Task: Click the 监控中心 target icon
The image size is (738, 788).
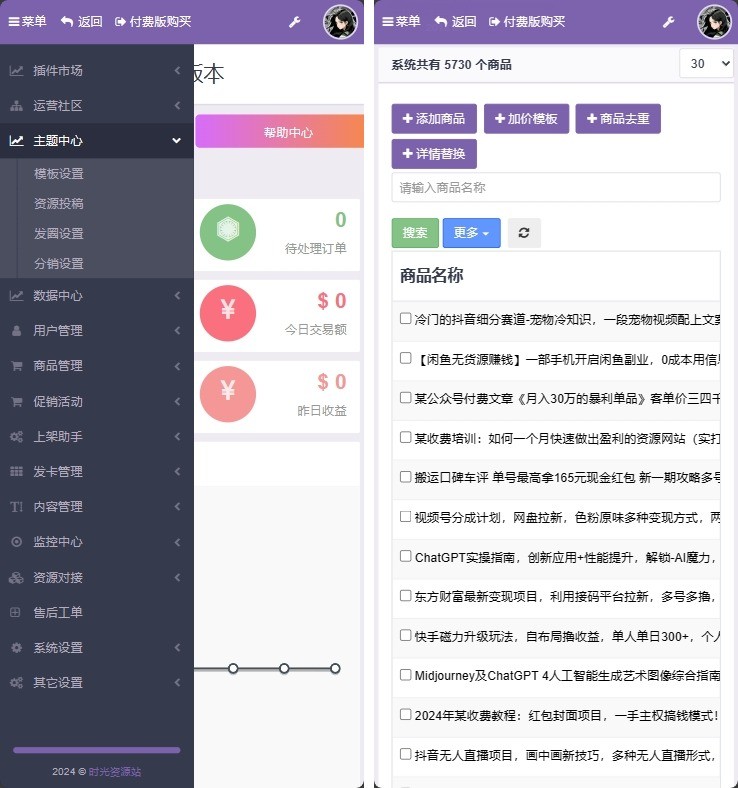Action: [x=16, y=542]
